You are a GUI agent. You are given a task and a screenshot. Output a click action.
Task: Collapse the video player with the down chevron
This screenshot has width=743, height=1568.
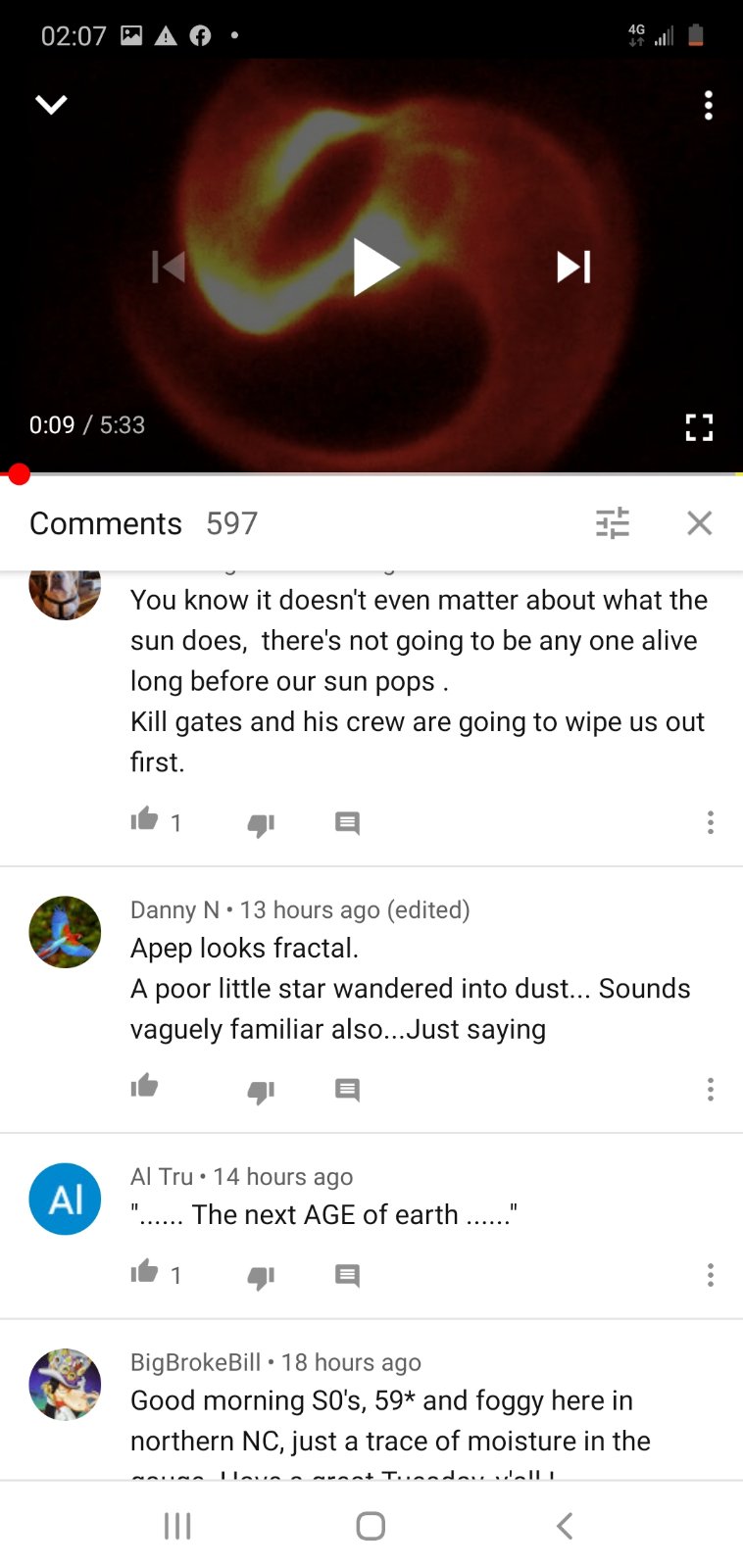pyautogui.click(x=51, y=104)
